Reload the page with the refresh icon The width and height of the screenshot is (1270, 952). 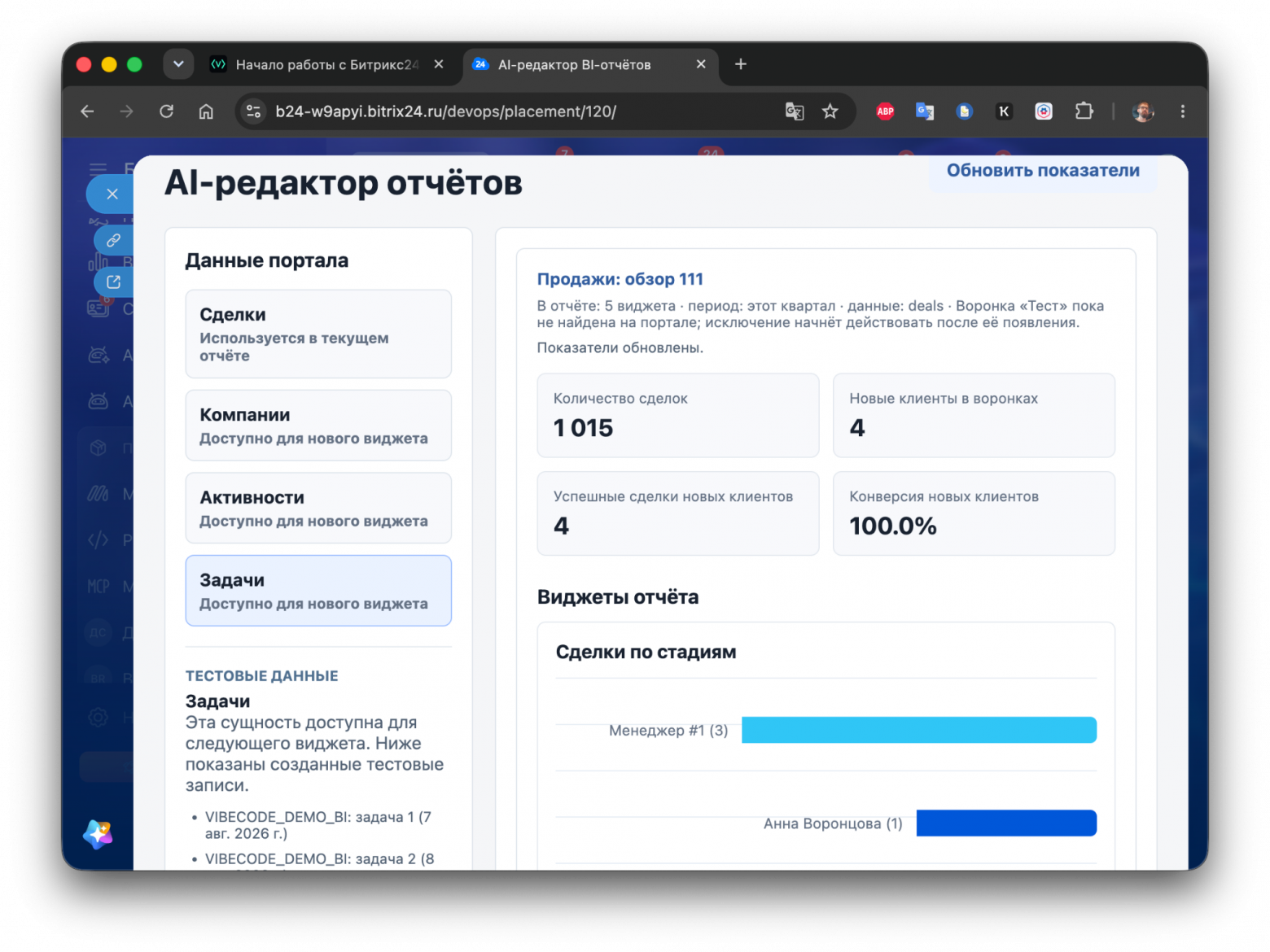point(167,111)
